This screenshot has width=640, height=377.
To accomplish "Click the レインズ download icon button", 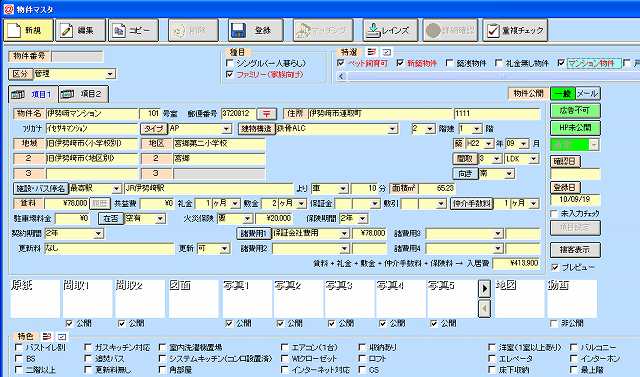I will coord(390,30).
